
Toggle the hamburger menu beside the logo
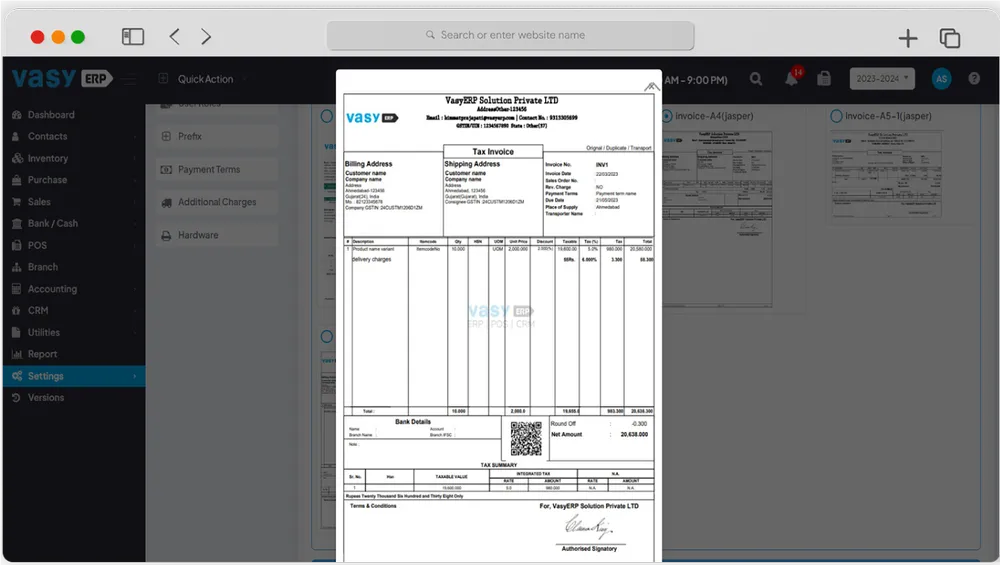click(x=130, y=80)
